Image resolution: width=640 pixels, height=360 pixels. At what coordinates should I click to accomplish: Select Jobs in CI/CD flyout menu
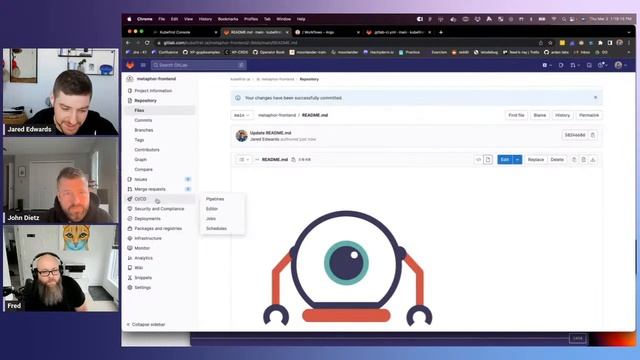coord(211,219)
